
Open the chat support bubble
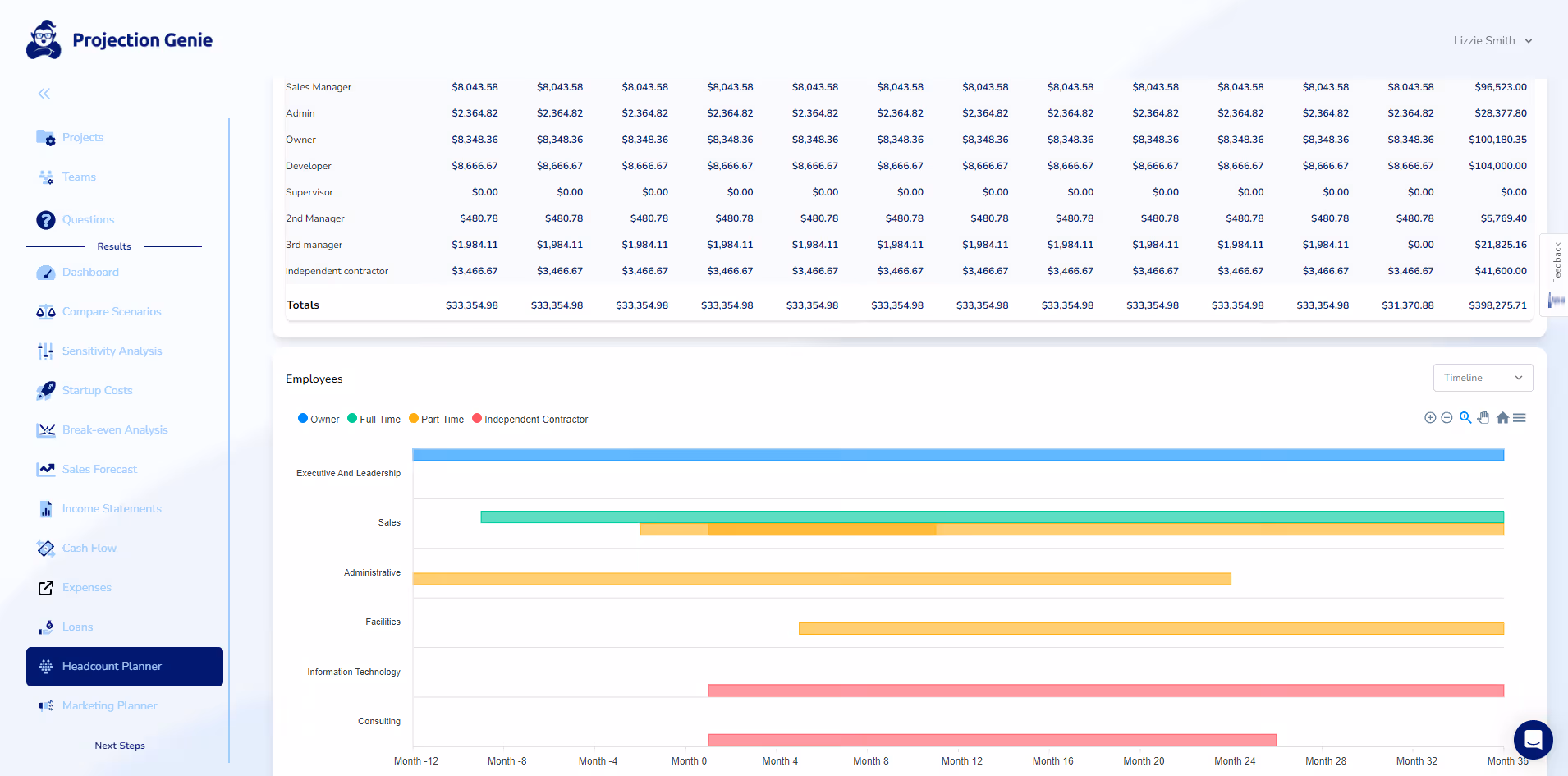click(1533, 739)
